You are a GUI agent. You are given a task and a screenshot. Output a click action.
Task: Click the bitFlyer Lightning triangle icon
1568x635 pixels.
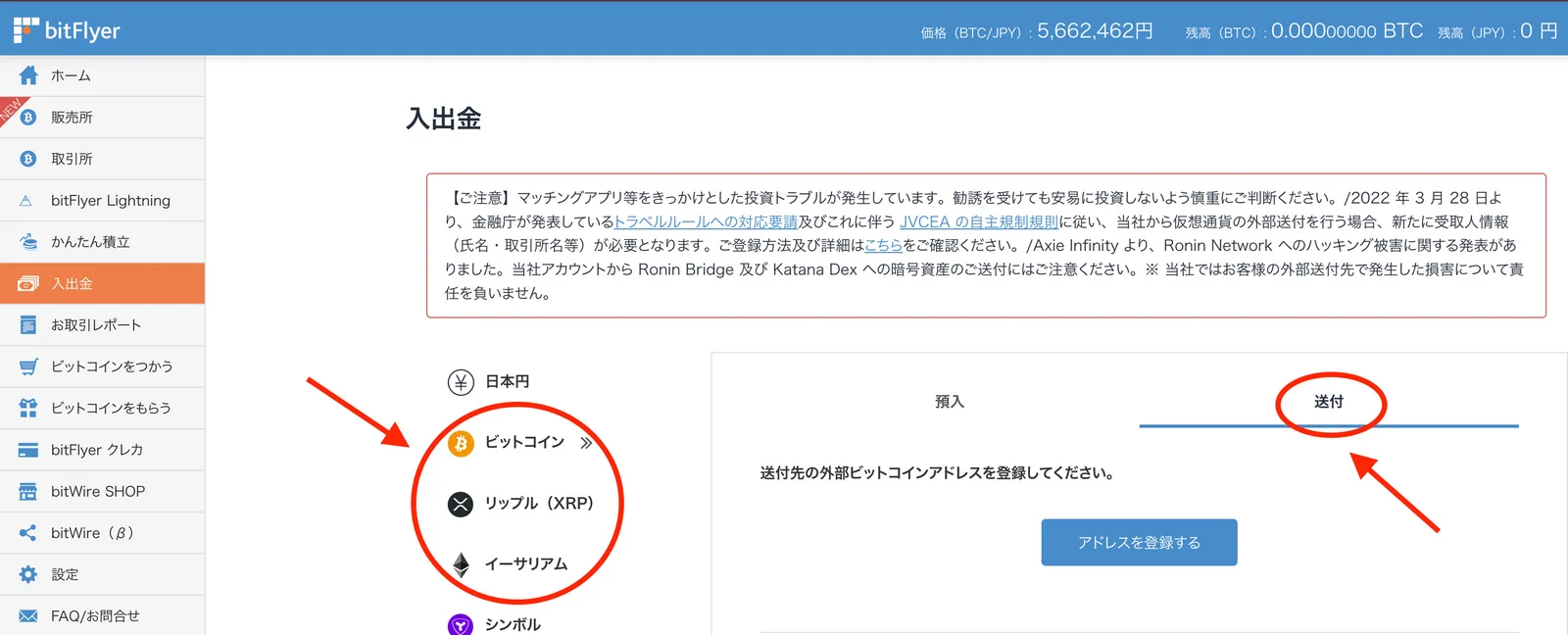point(26,201)
